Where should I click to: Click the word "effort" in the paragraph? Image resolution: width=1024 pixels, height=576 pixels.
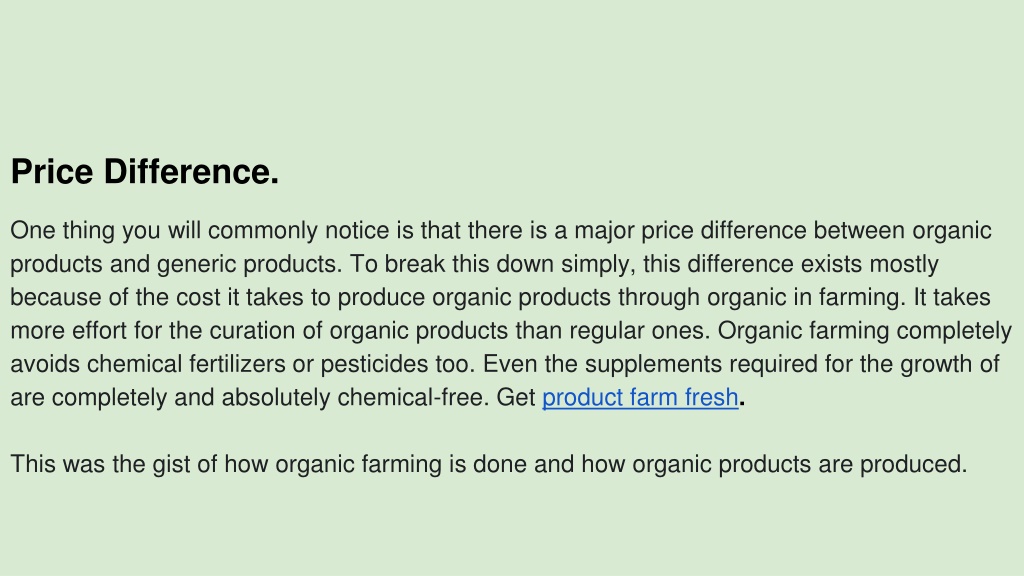pyautogui.click(x=99, y=330)
